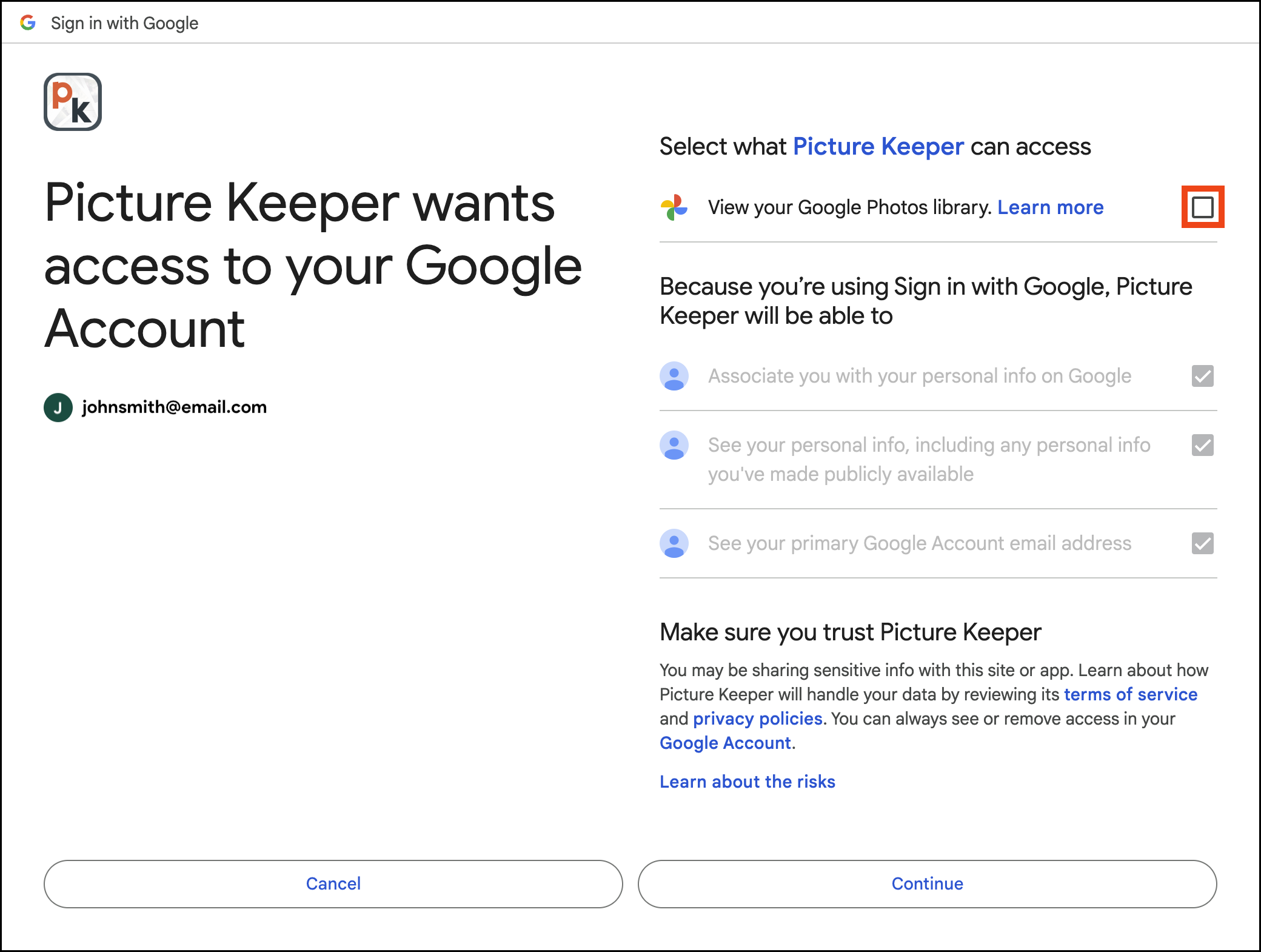Click the avatar next to johnsmith@email.com
The width and height of the screenshot is (1261, 952).
(58, 407)
